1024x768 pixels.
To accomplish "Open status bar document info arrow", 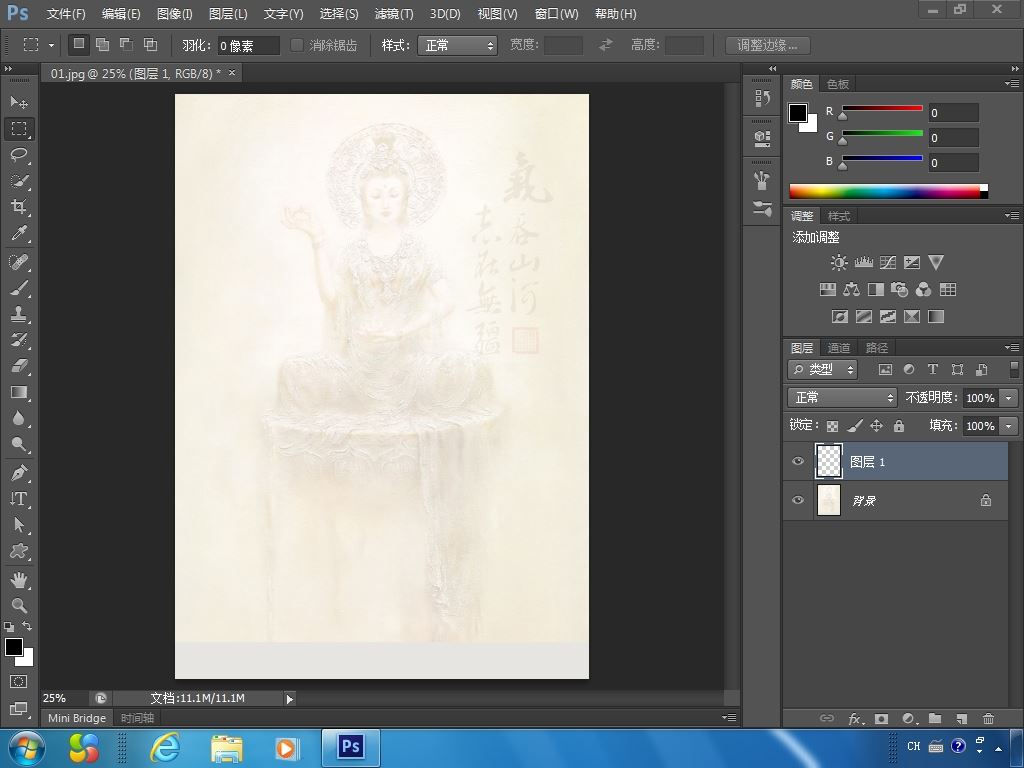I will tap(289, 699).
